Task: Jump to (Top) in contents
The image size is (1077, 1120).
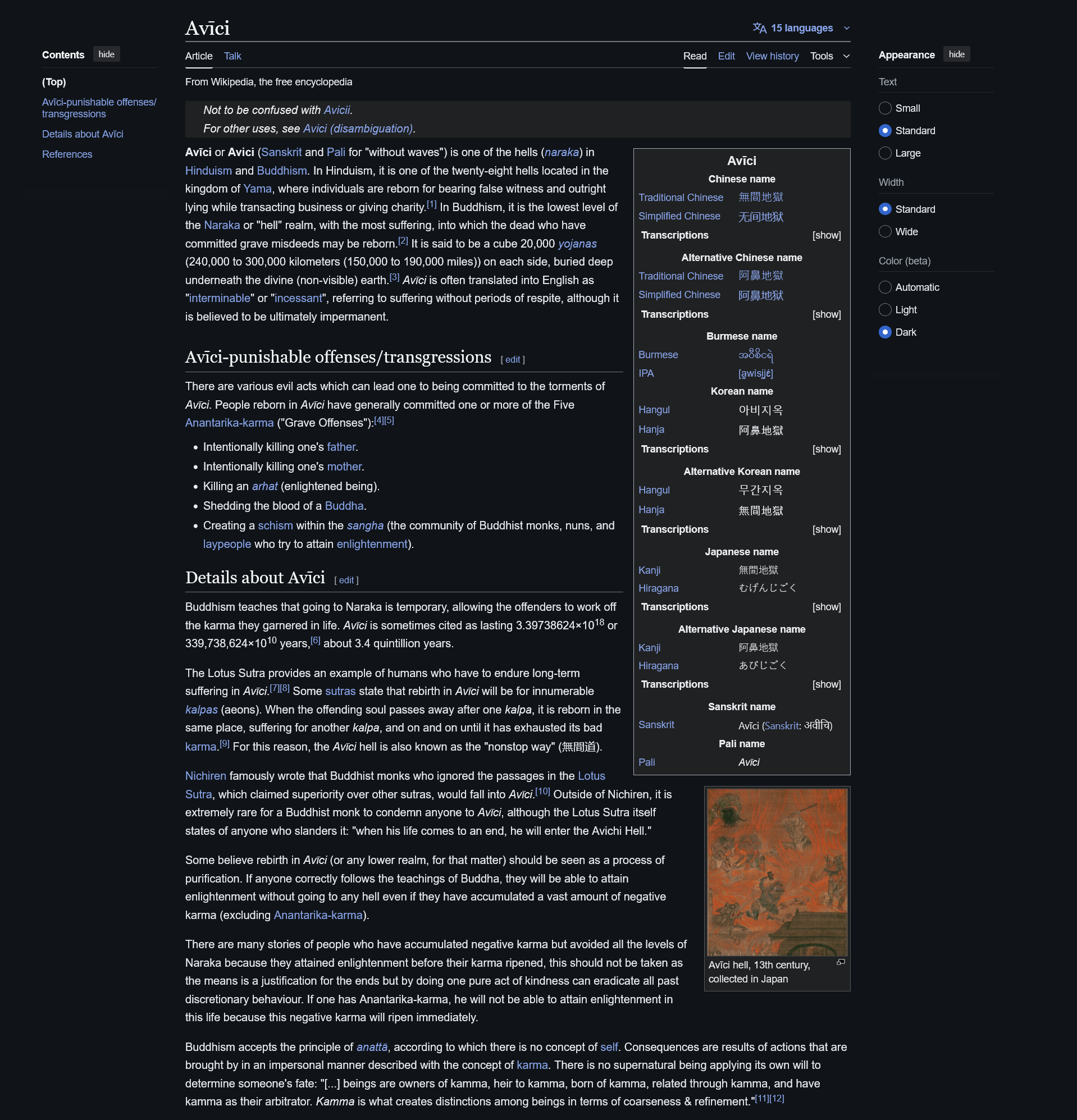Action: pyautogui.click(x=54, y=82)
